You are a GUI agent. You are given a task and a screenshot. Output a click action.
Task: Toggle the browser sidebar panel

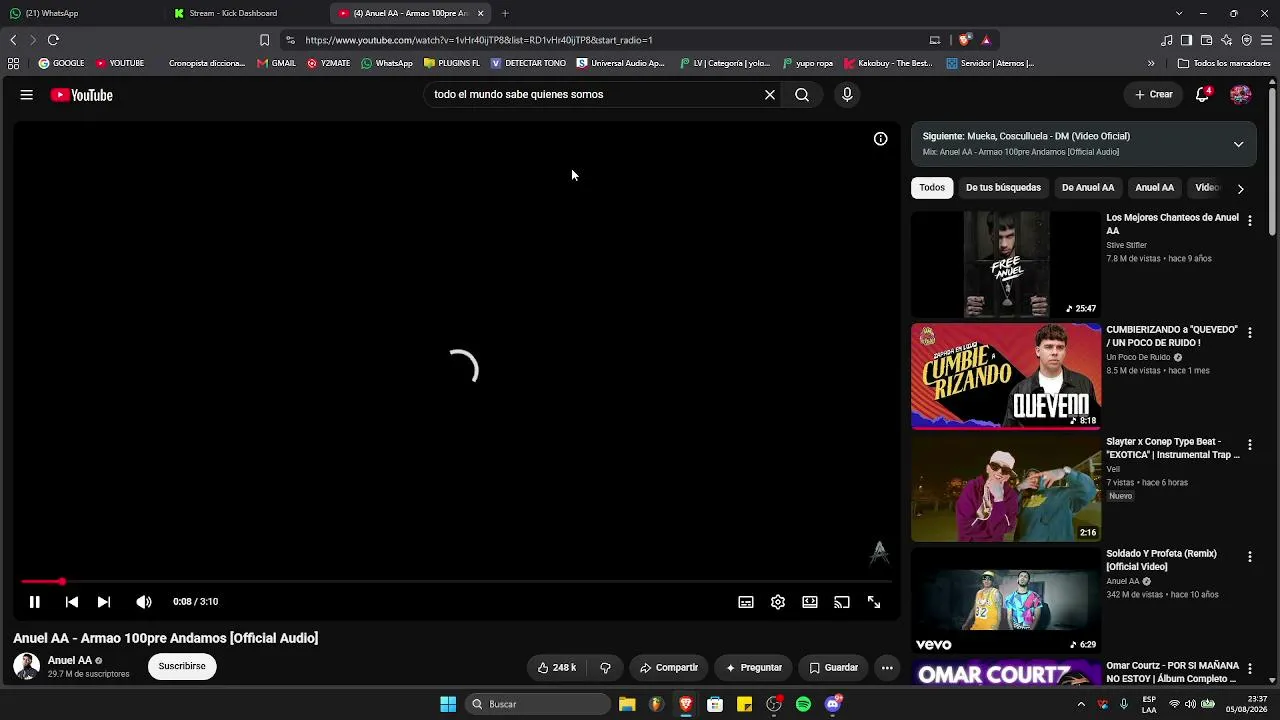1186,40
